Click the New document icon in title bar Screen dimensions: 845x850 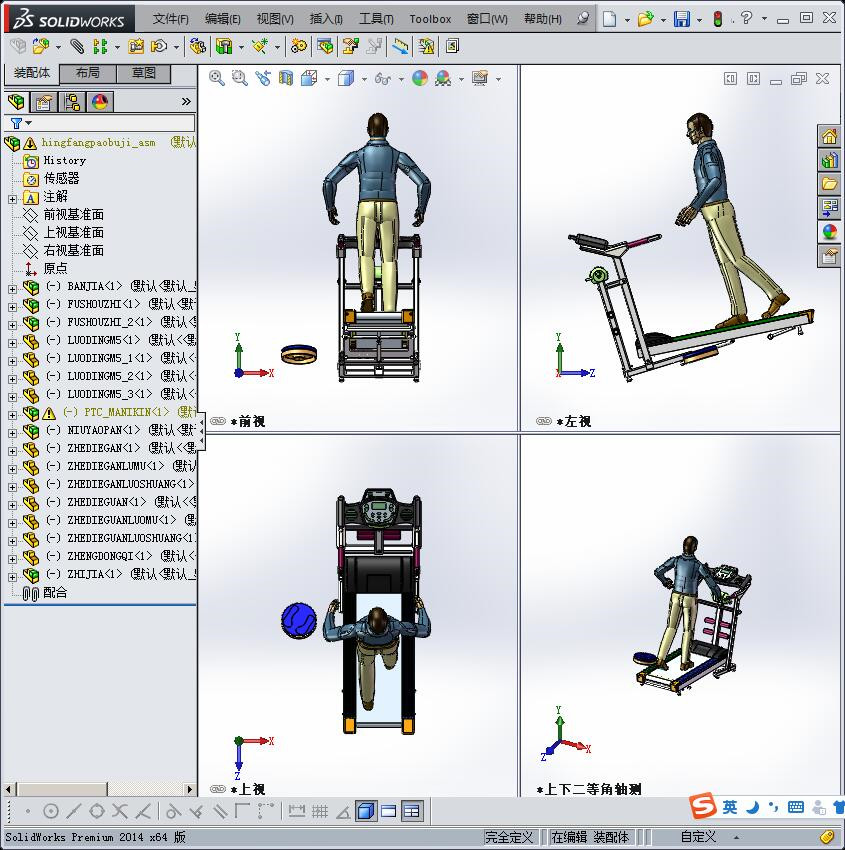pyautogui.click(x=610, y=19)
